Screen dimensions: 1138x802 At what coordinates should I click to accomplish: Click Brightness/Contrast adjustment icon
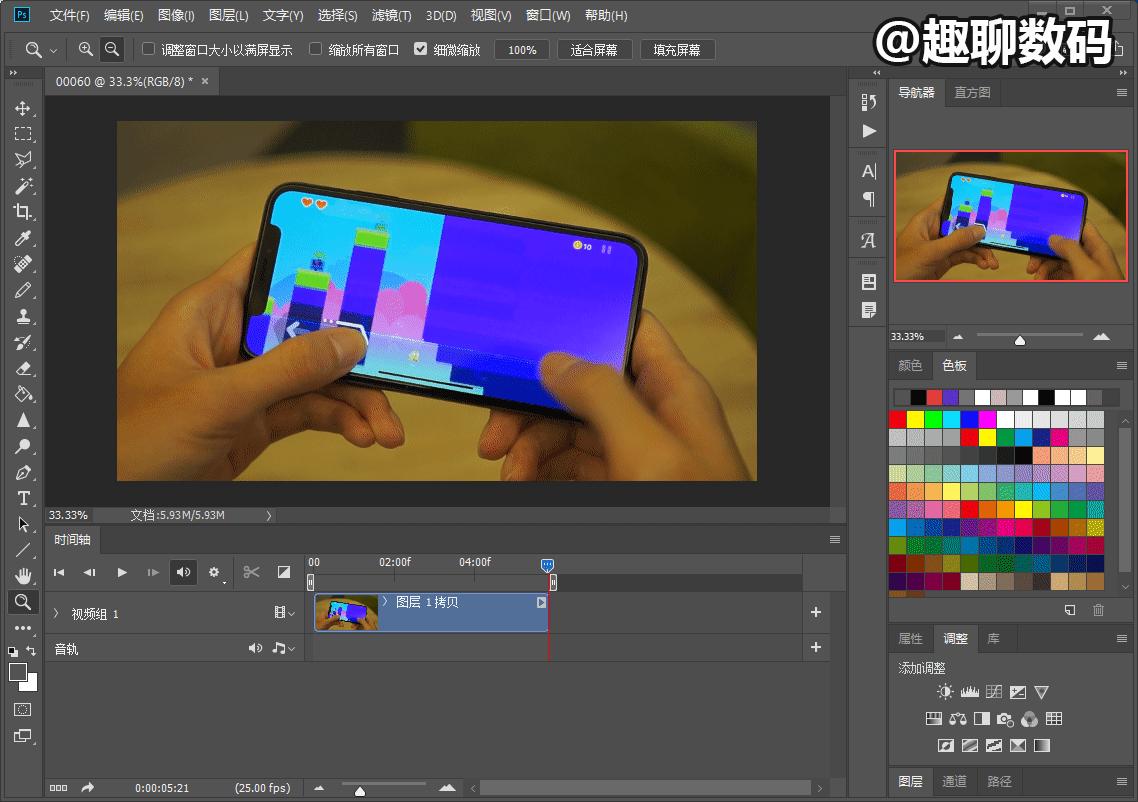(x=945, y=692)
